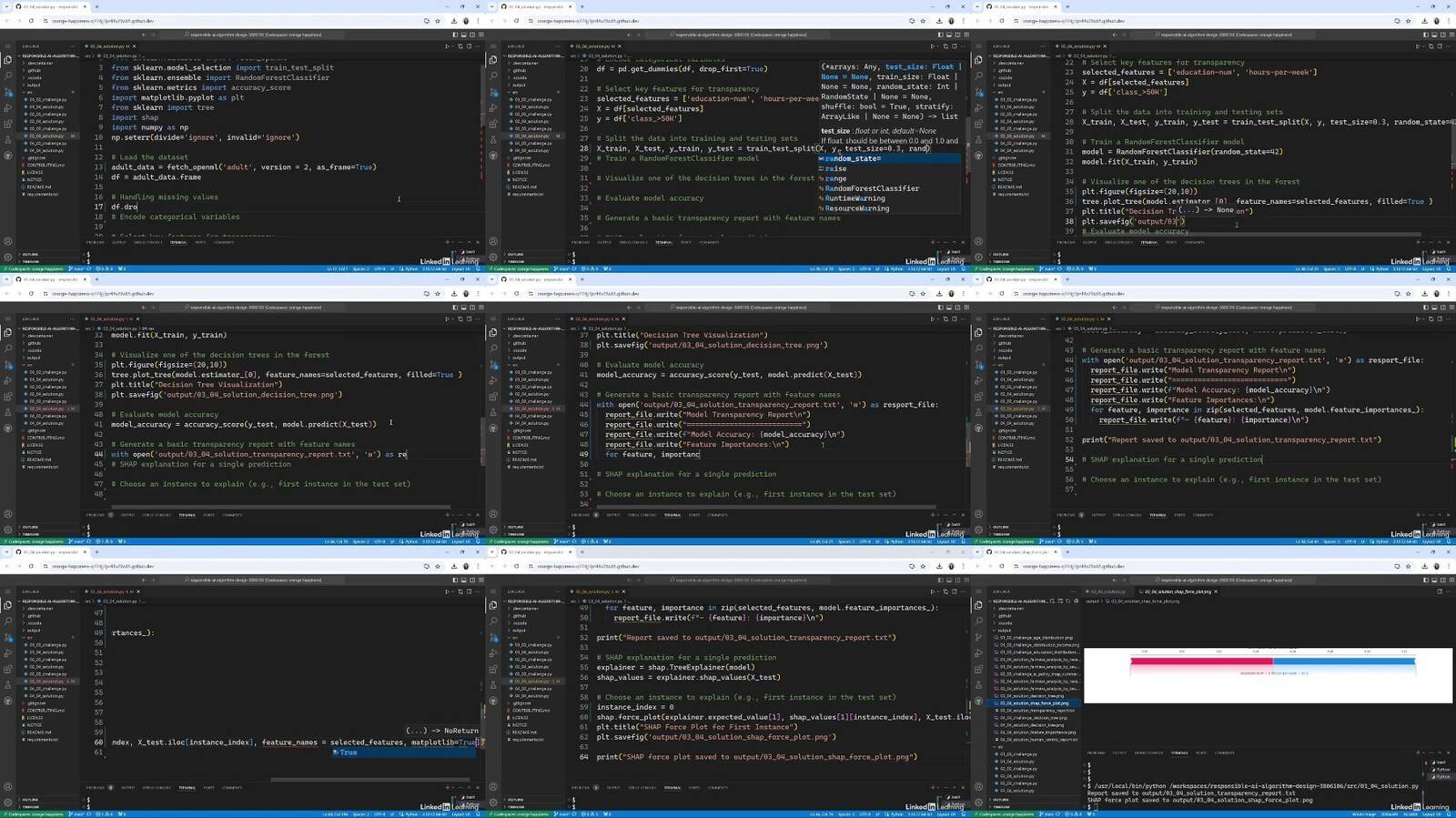Expand .github folder in the df.dro frame
Screen dimensions: 1456x818
(34, 70)
